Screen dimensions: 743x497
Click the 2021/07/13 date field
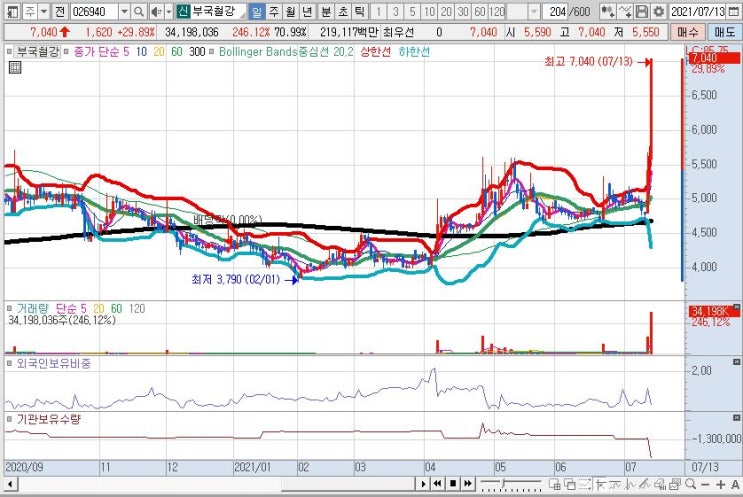(698, 11)
